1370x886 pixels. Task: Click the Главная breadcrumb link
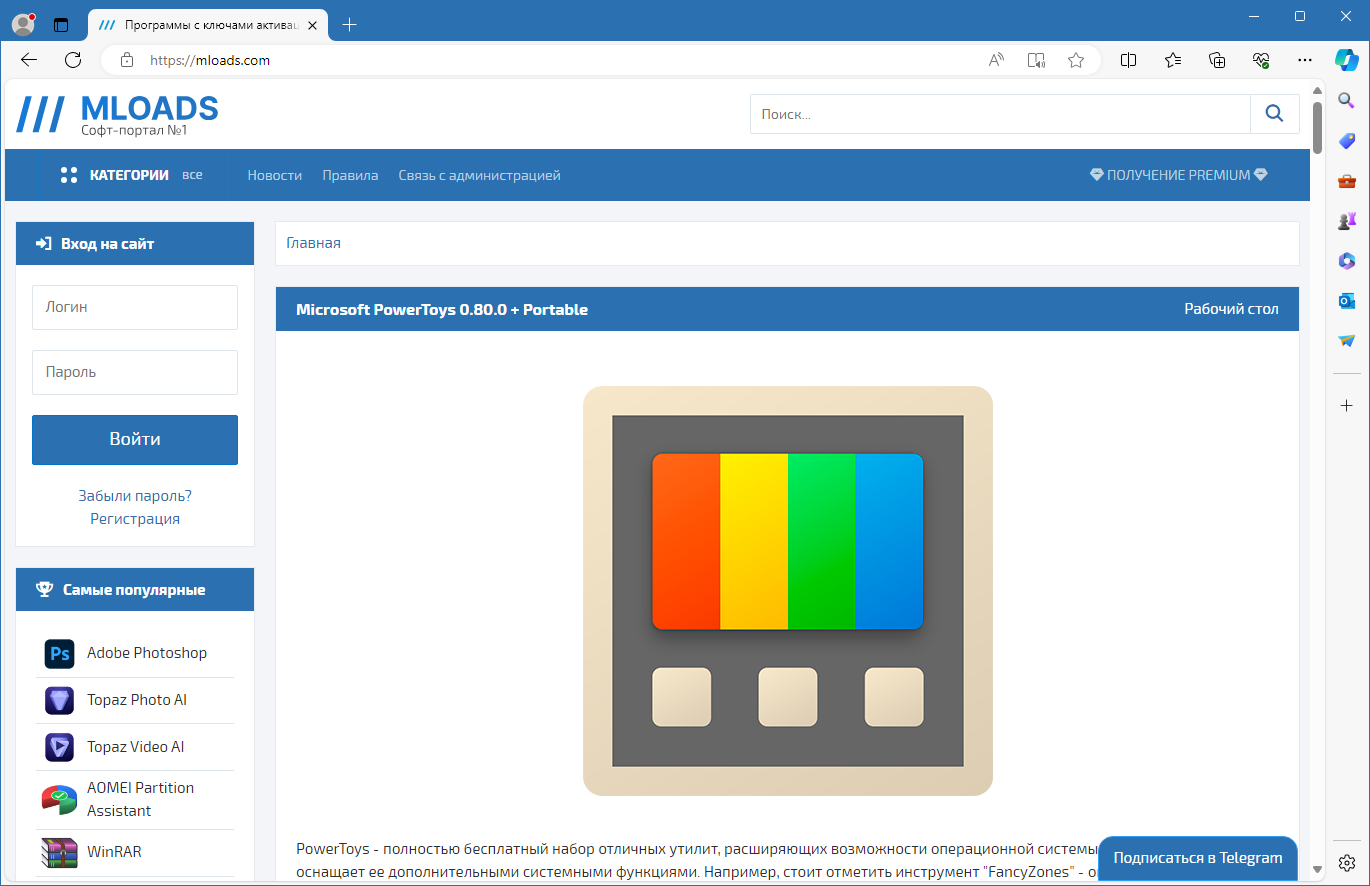coord(313,243)
